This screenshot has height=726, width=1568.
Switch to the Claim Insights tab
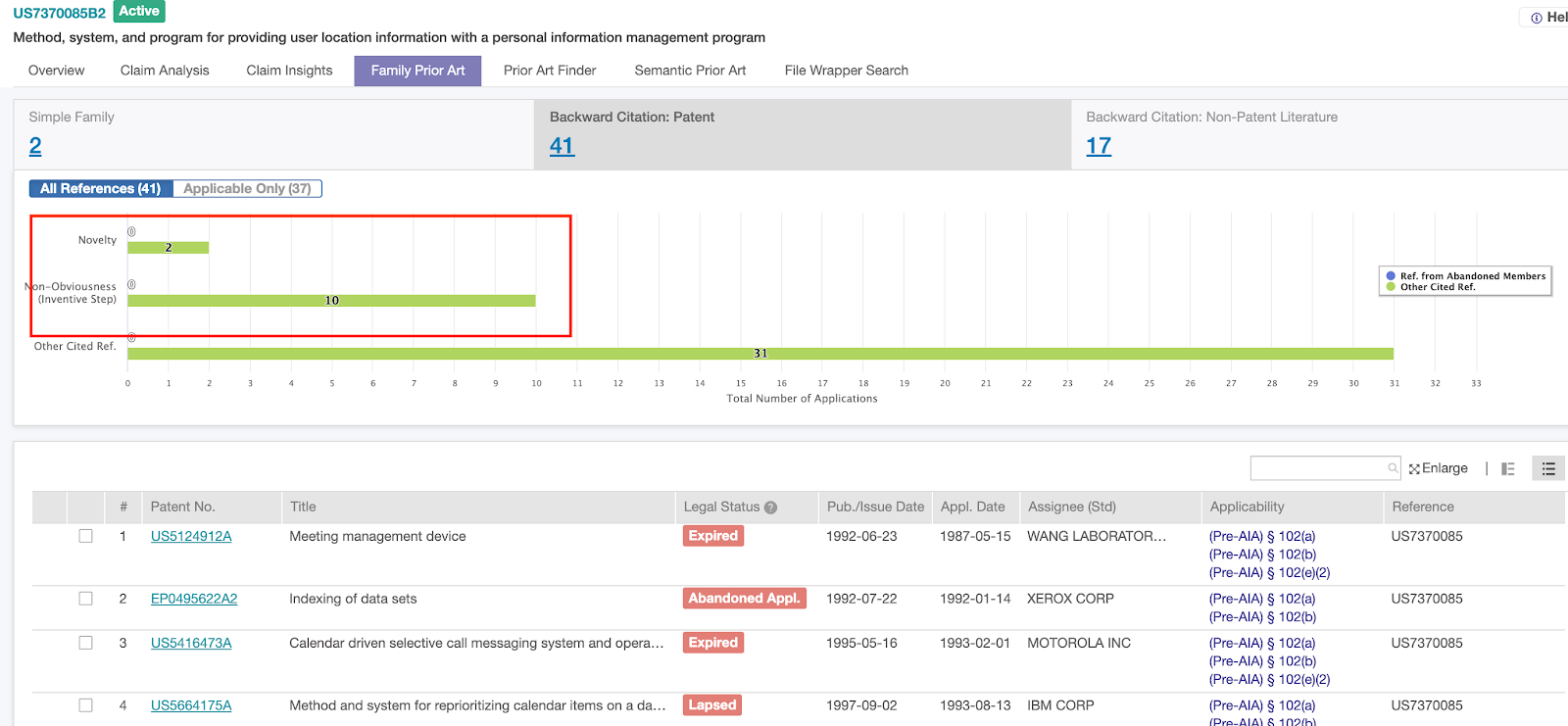coord(289,71)
